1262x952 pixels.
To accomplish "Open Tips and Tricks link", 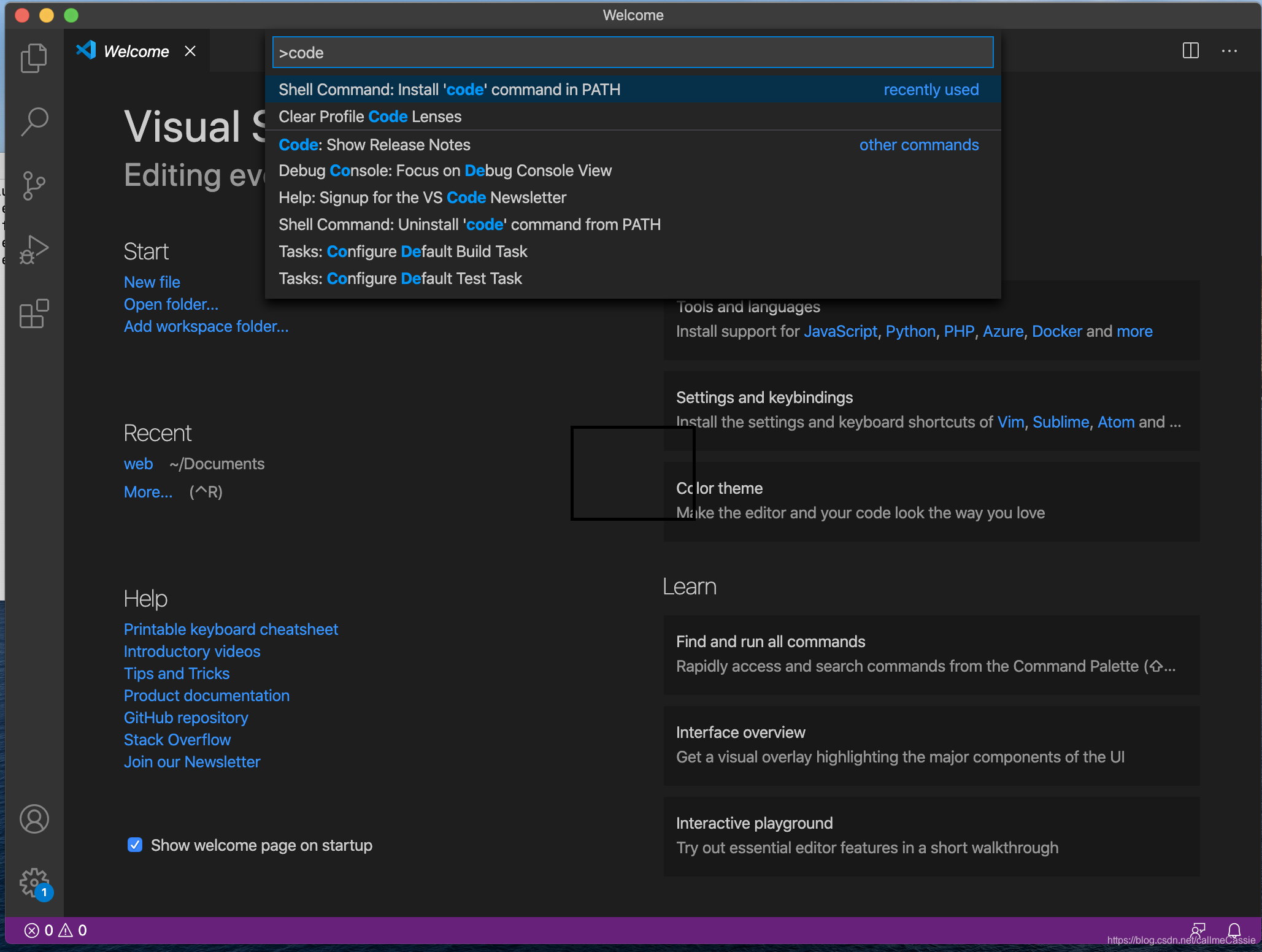I will (x=177, y=674).
